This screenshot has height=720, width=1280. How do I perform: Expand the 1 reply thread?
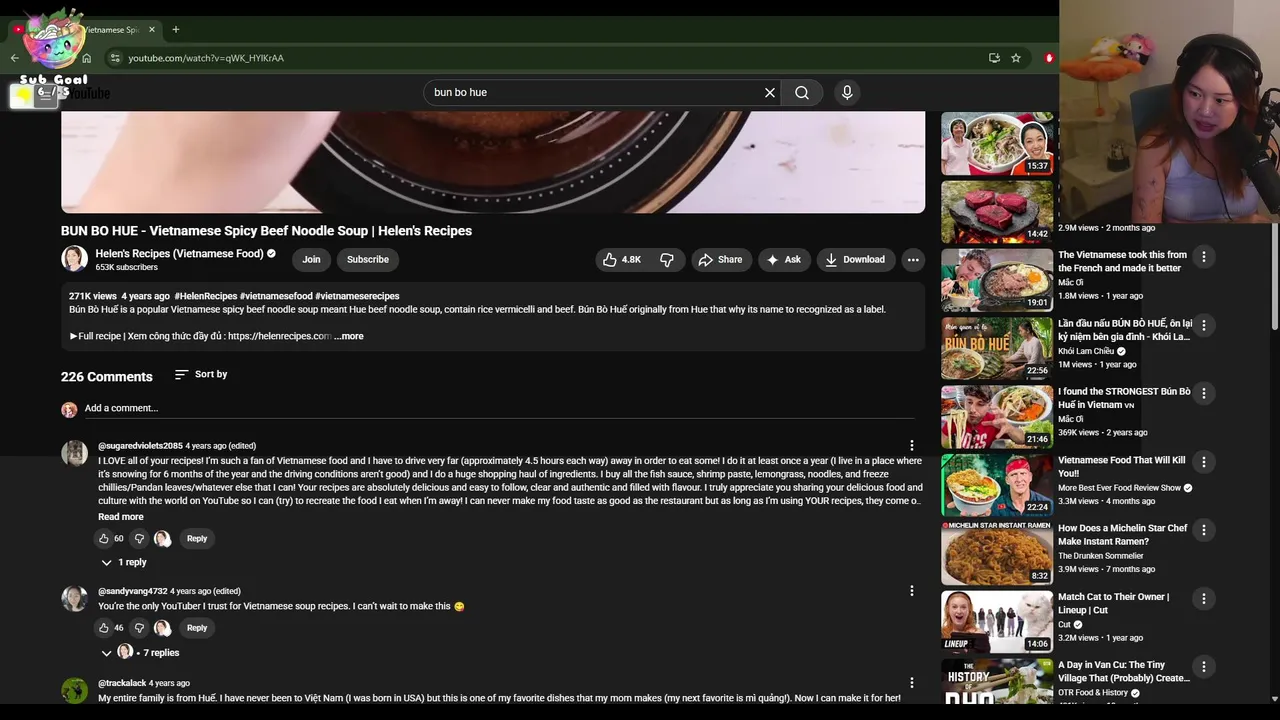[x=124, y=562]
